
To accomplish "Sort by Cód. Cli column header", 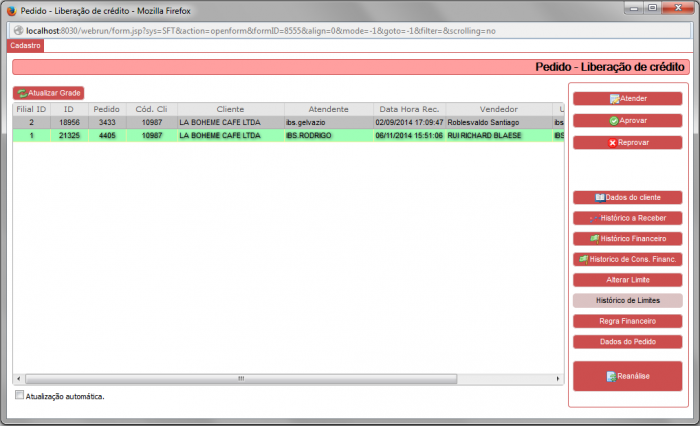I will click(152, 109).
